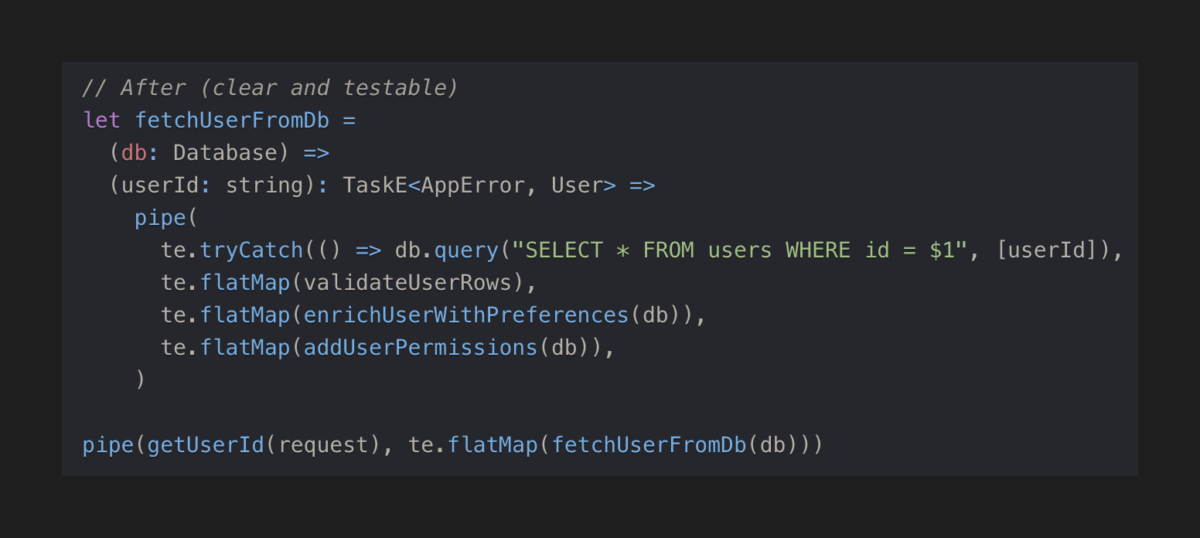Image resolution: width=1200 pixels, height=538 pixels.
Task: Select the "validateUserRows" function reference
Action: (407, 282)
